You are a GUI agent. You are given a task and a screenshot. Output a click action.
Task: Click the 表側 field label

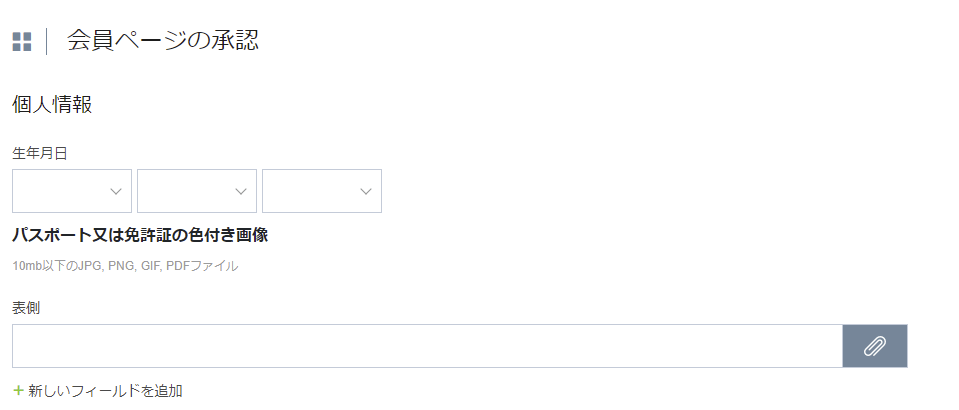[26, 307]
